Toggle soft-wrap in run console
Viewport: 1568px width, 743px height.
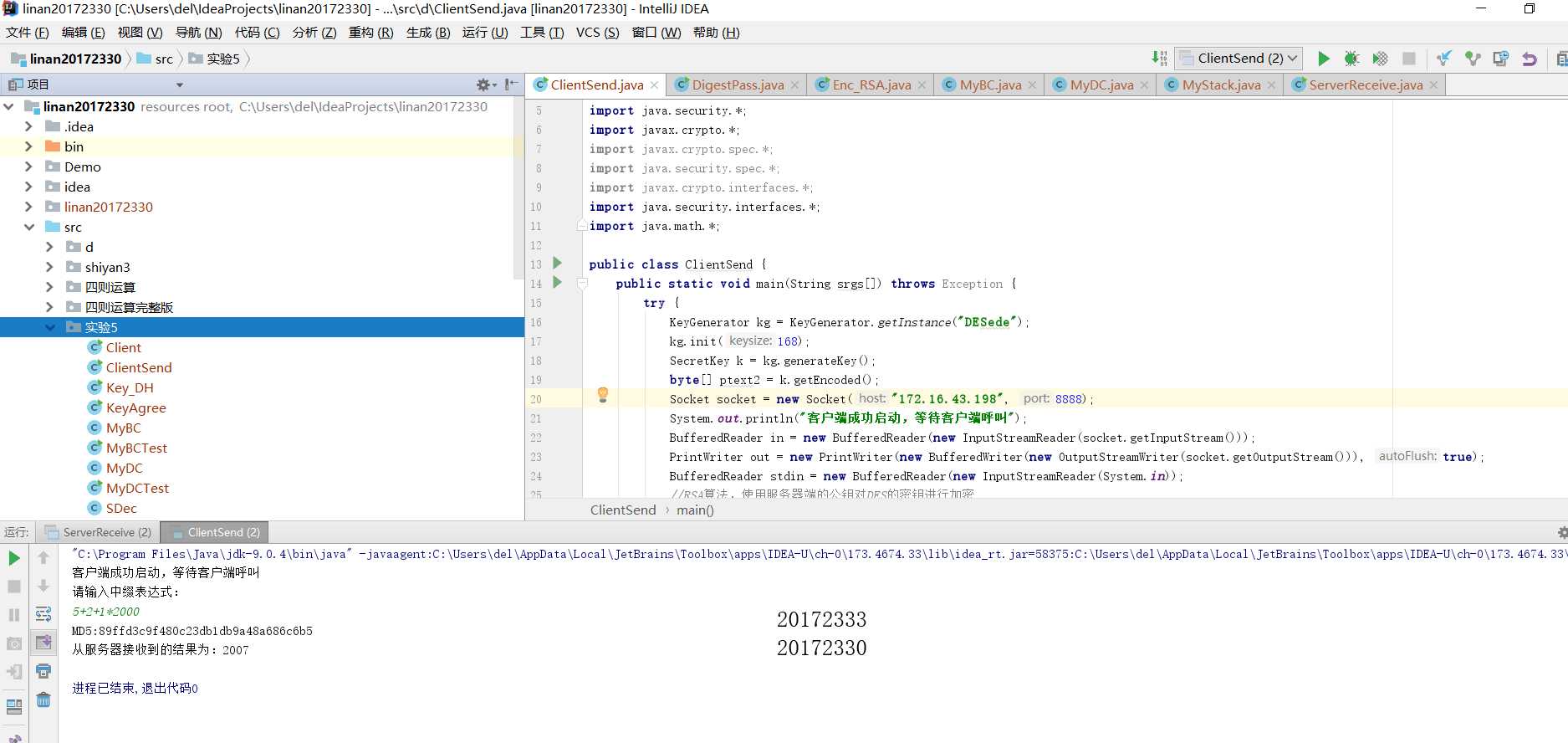43,614
